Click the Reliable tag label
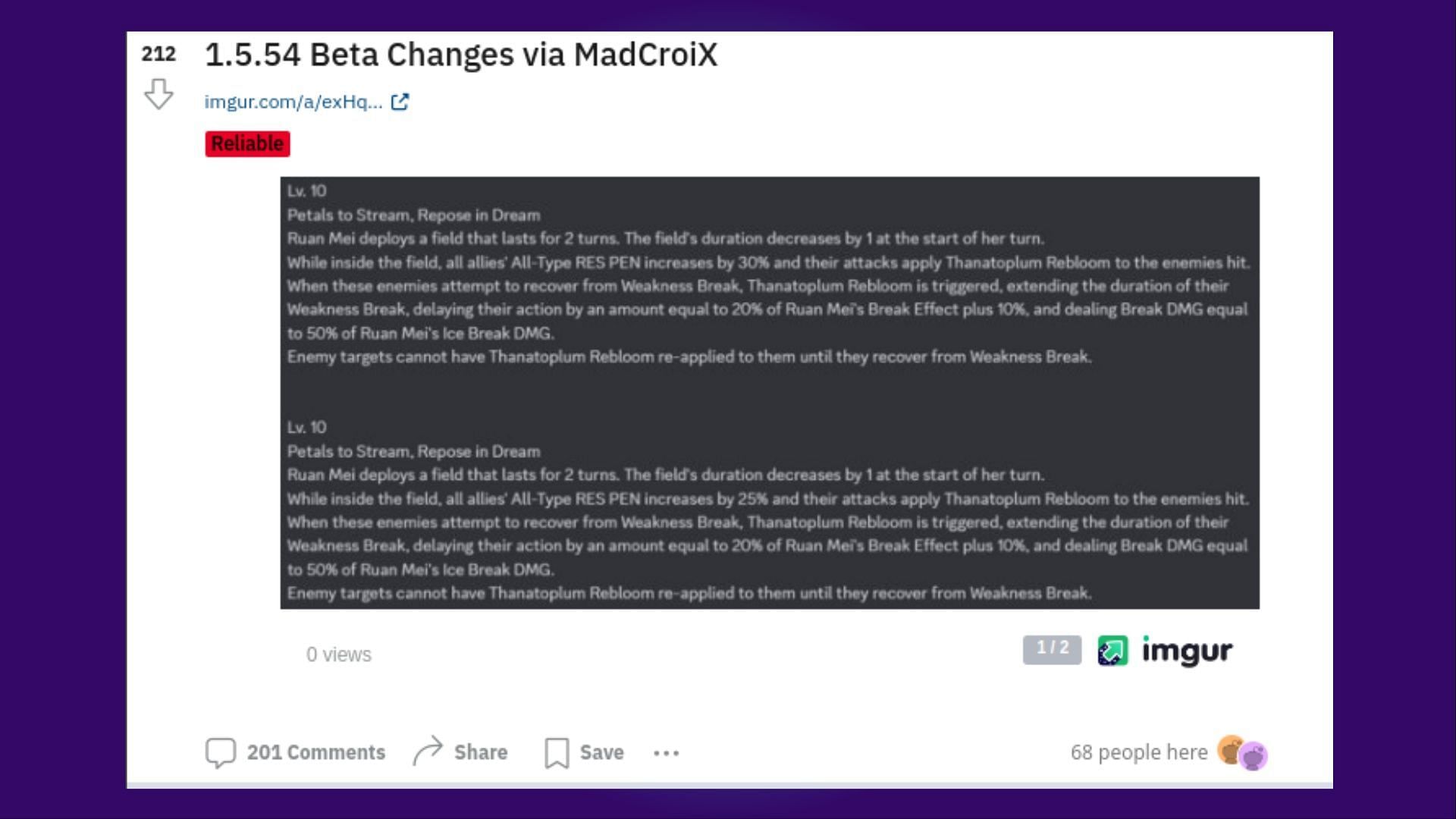Viewport: 1456px width, 819px height. 247,143
